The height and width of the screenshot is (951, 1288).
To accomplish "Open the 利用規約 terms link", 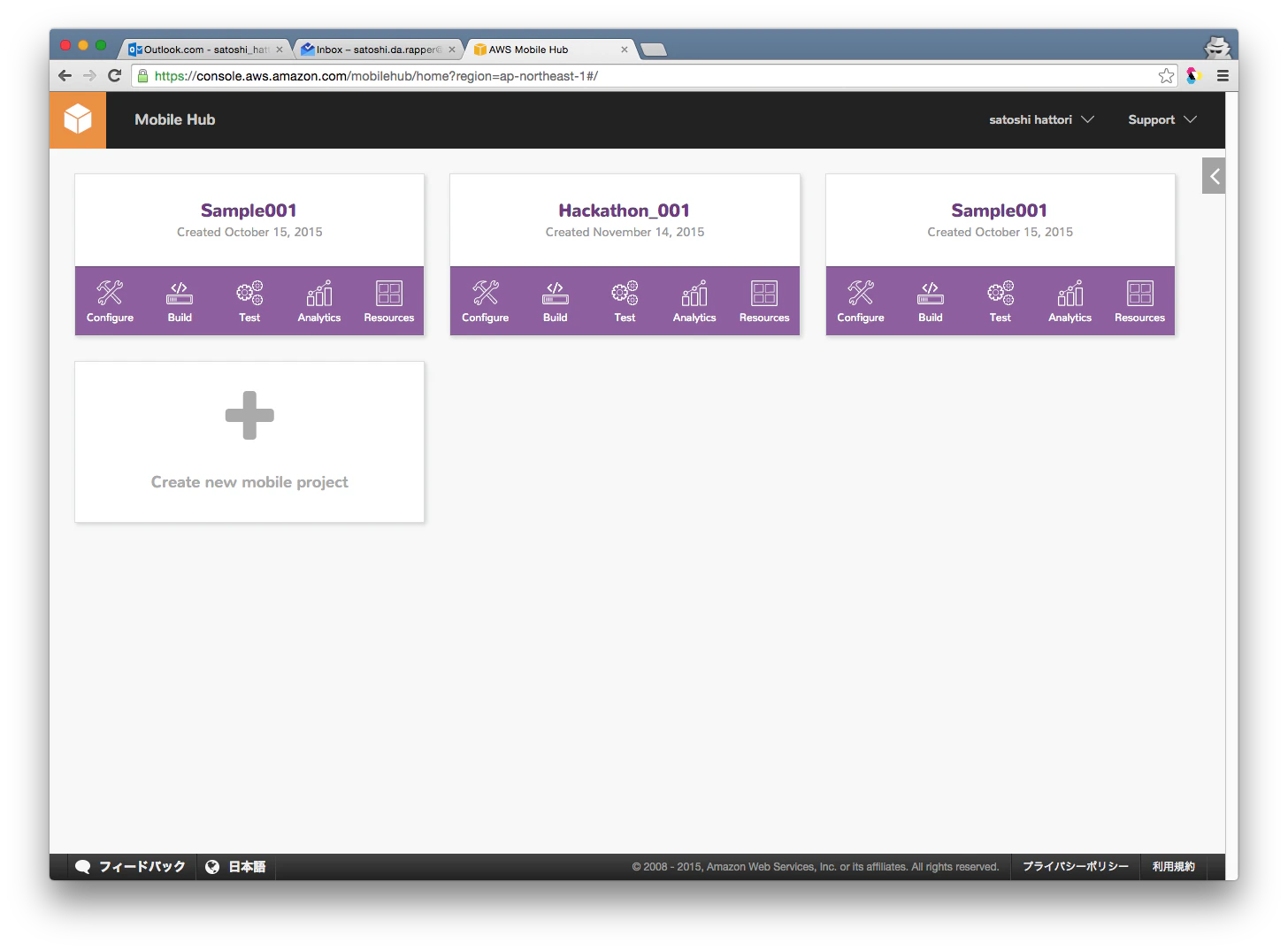I will [1173, 867].
